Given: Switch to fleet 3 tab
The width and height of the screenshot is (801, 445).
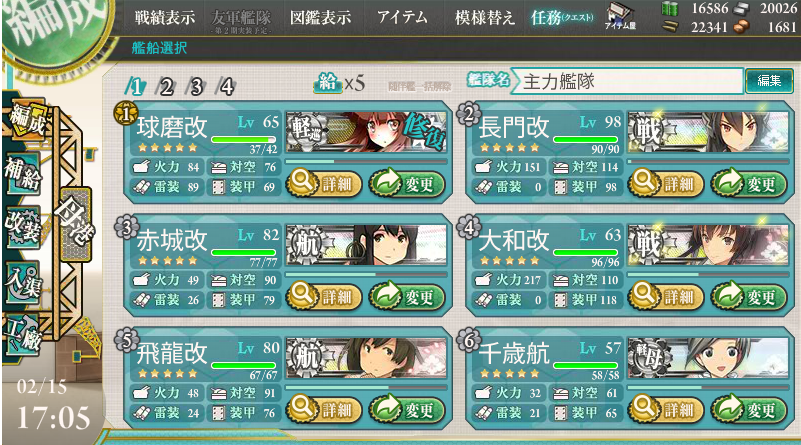Looking at the screenshot, I should tap(196, 87).
